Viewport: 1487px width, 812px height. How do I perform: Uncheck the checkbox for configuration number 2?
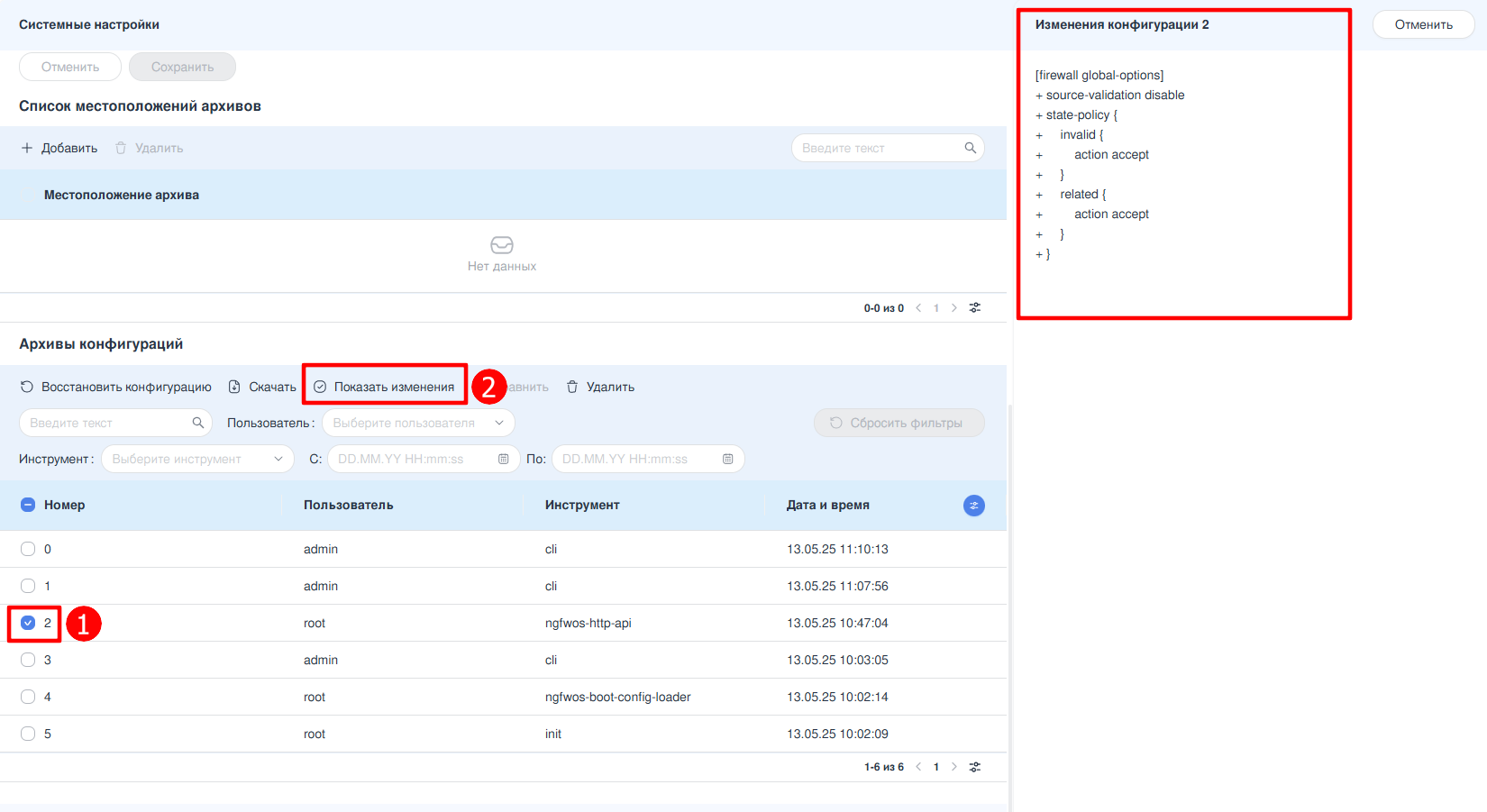point(28,623)
